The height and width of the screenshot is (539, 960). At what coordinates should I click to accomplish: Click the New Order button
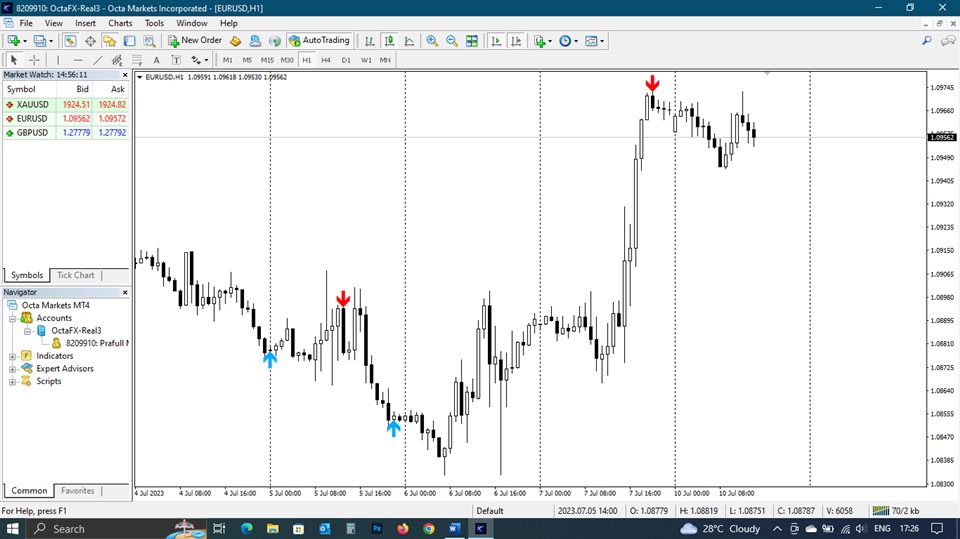[x=195, y=41]
